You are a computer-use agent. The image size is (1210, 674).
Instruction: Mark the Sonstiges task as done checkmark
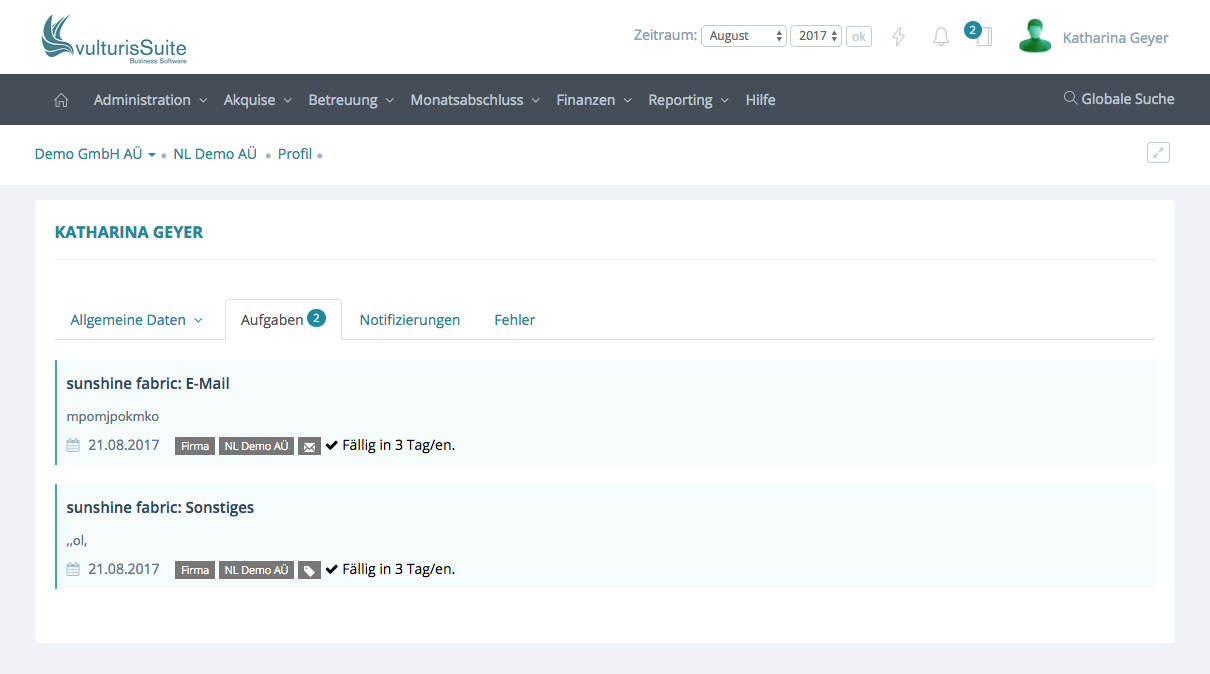click(x=332, y=570)
